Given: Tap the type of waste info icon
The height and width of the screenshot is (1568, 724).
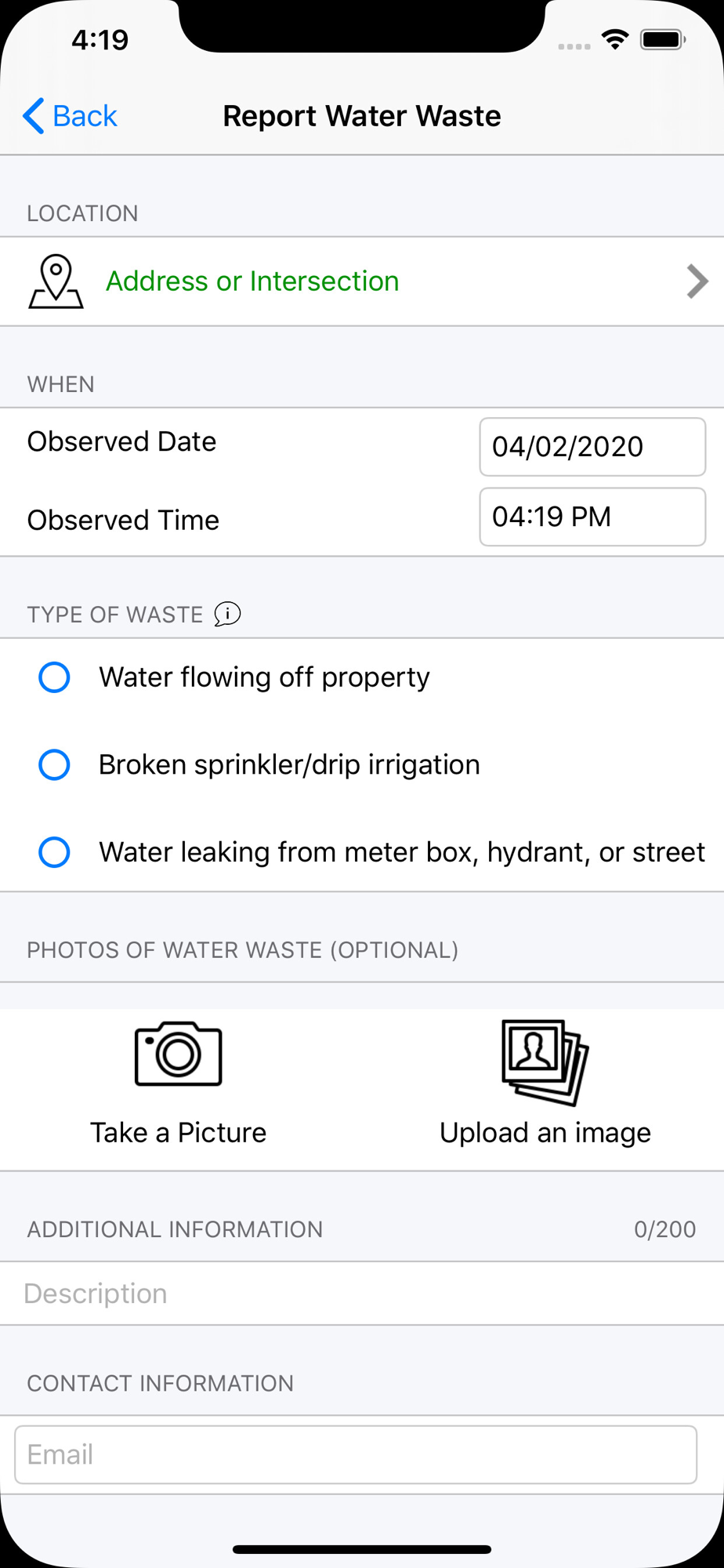Looking at the screenshot, I should pyautogui.click(x=227, y=614).
